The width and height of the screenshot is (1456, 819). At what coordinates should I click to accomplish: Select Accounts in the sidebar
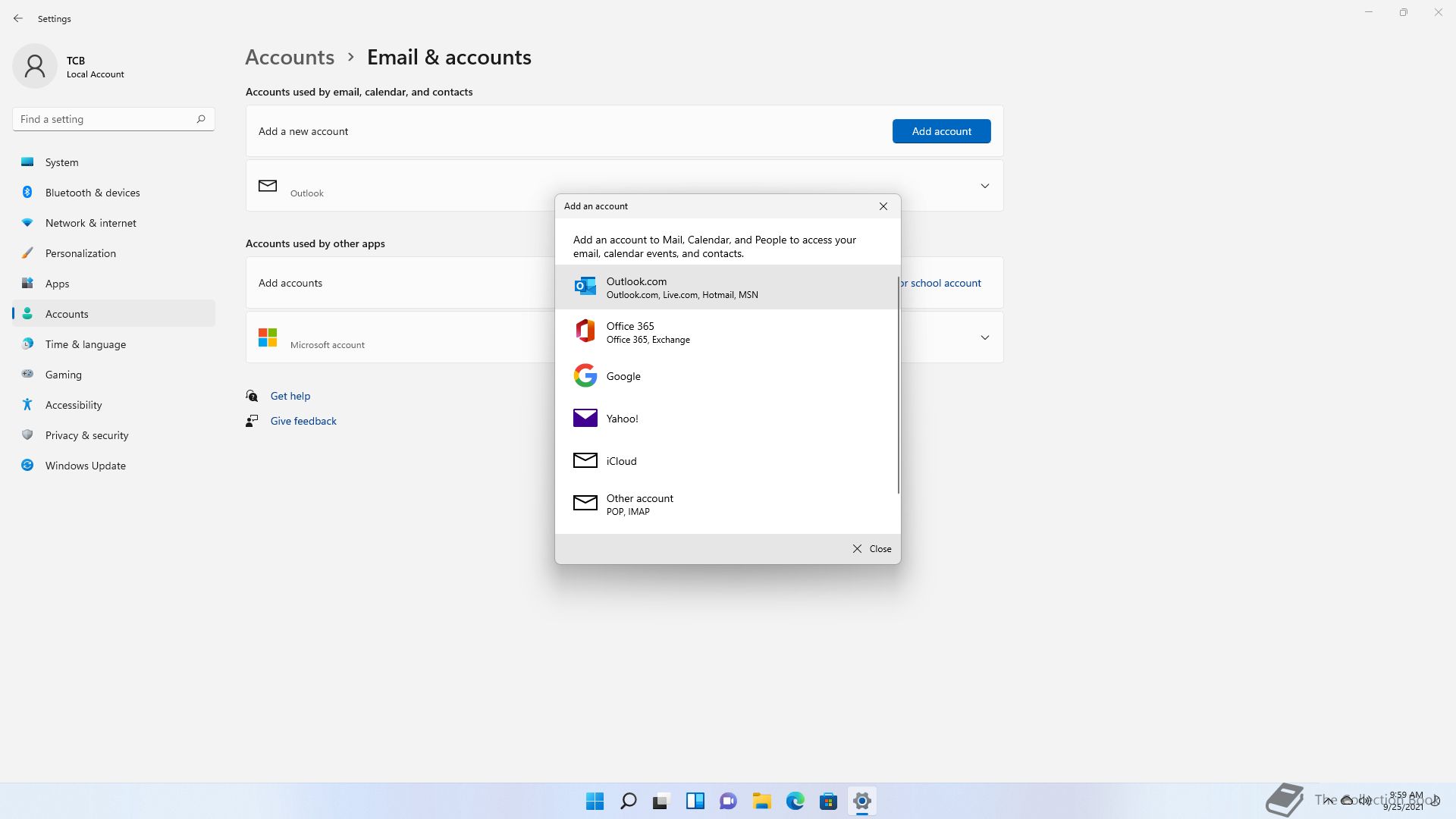coord(114,314)
